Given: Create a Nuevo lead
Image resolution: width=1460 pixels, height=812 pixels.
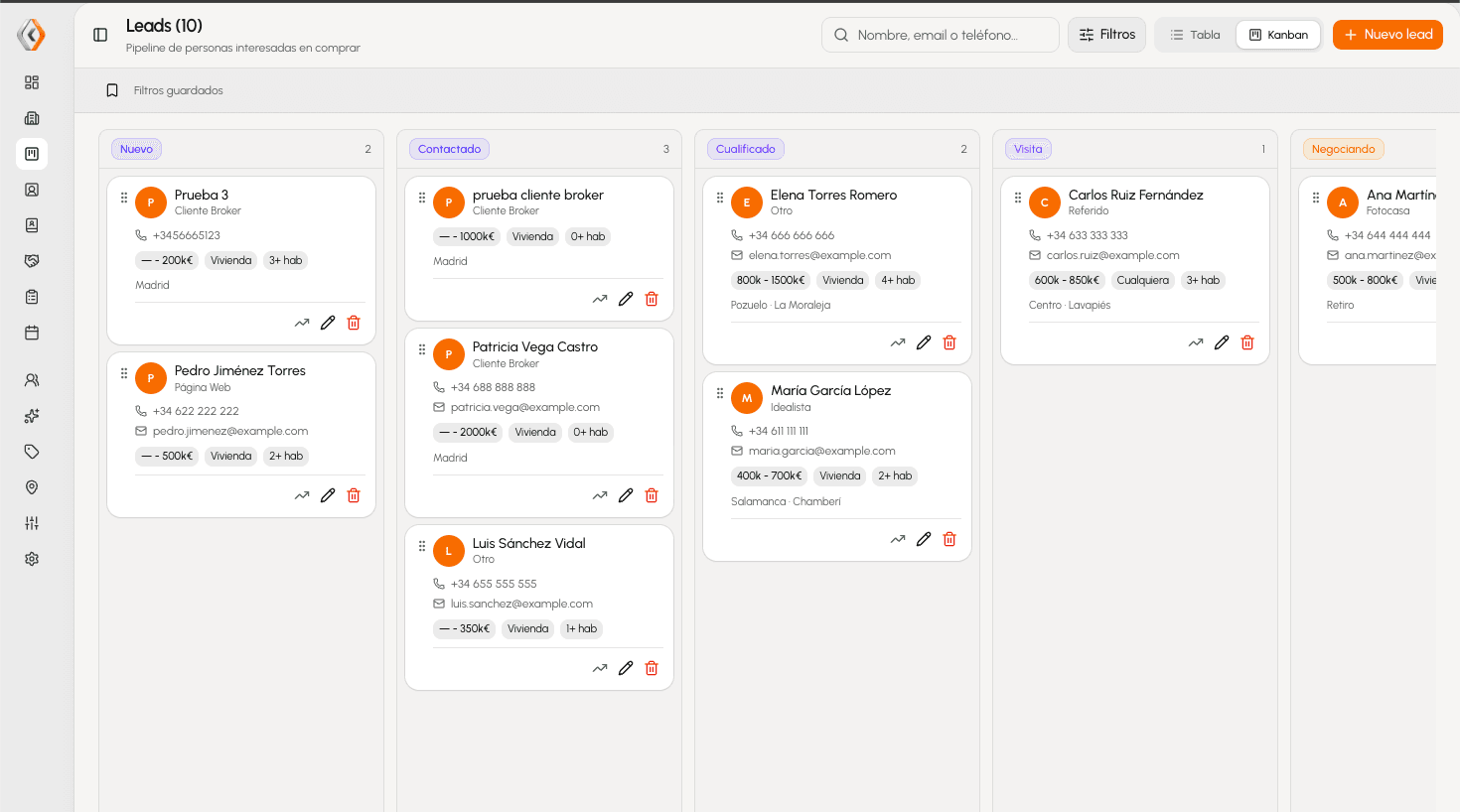Looking at the screenshot, I should click(x=1387, y=35).
